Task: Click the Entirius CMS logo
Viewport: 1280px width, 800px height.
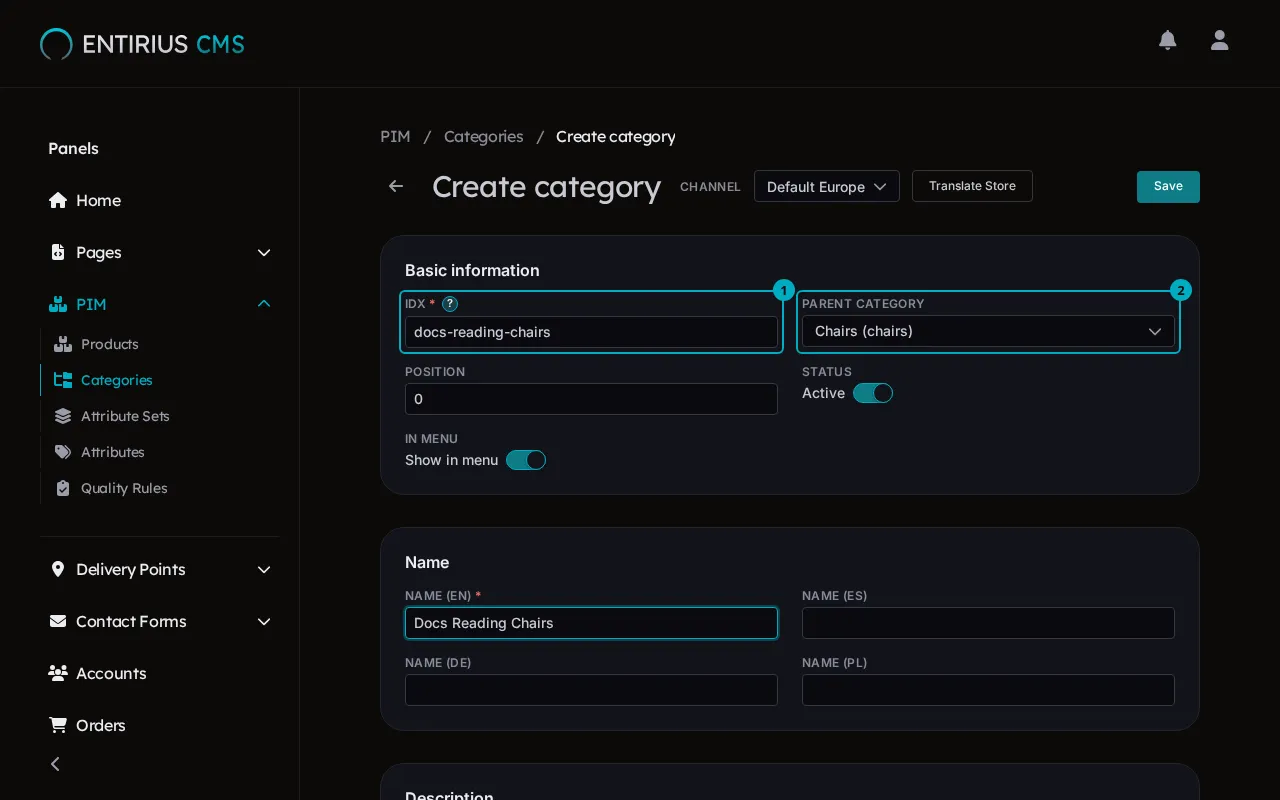Action: click(142, 44)
